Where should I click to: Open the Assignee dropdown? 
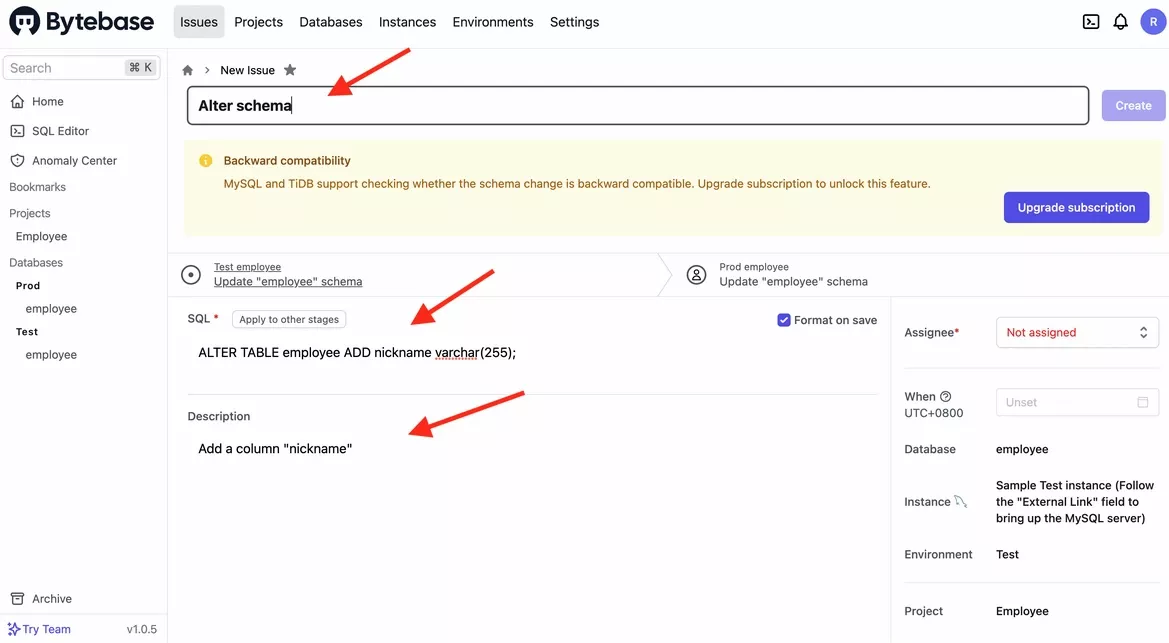point(1077,332)
